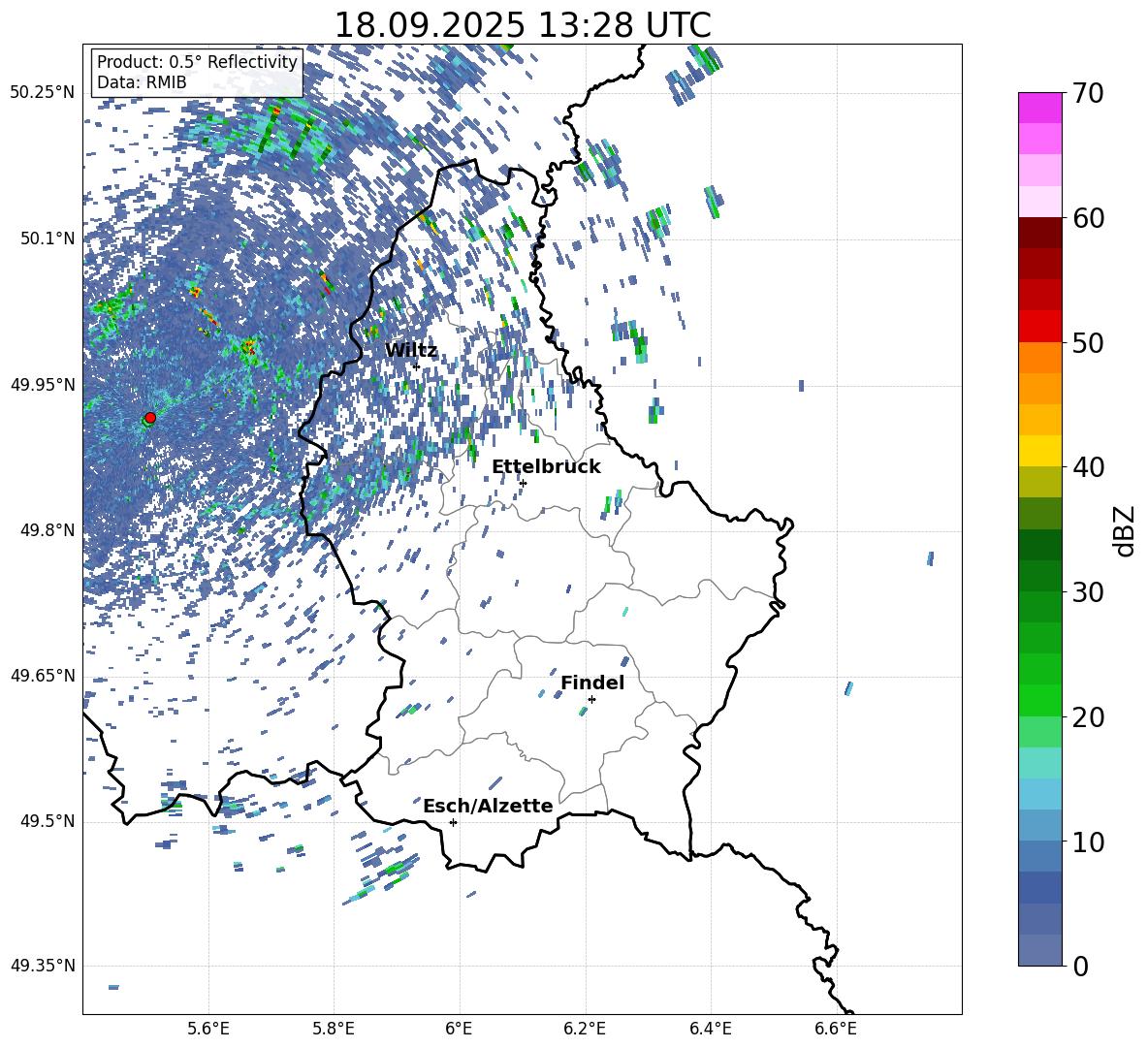Click the 49.65°N latitude label

point(43,675)
